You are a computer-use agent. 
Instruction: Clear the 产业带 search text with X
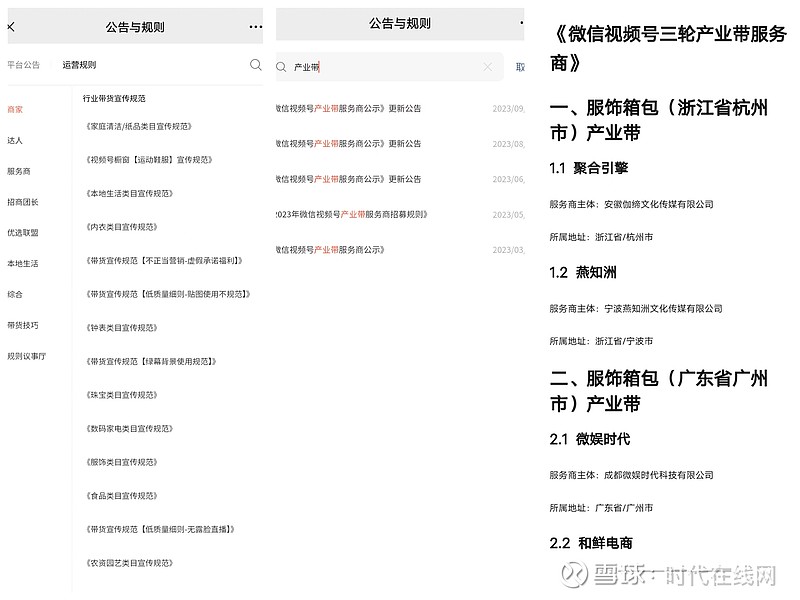(487, 67)
